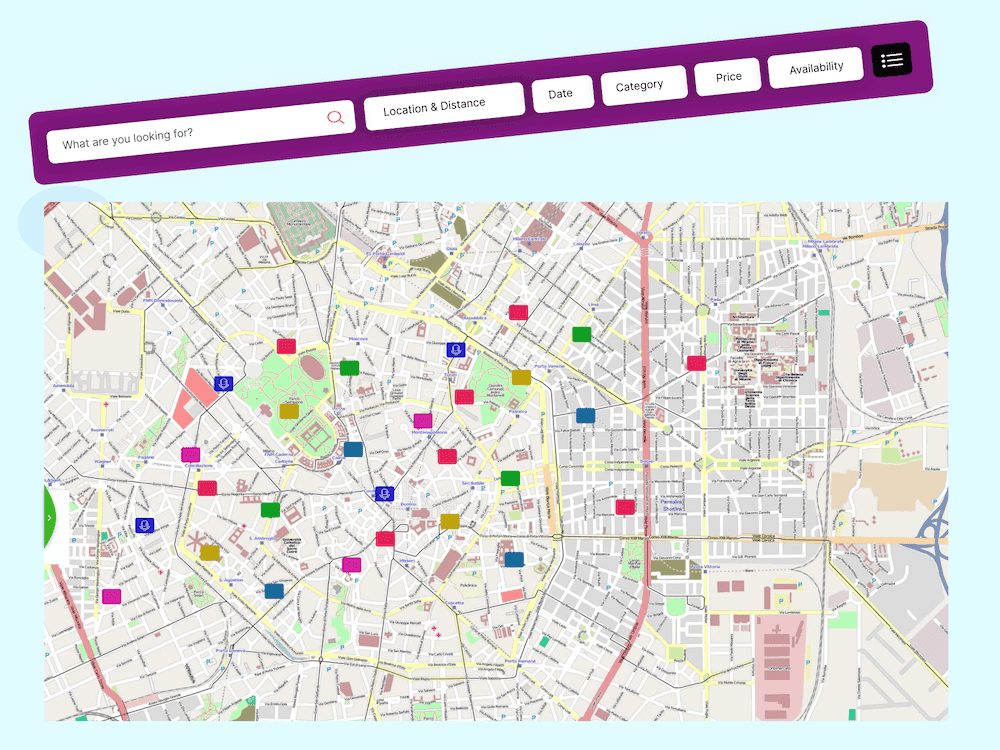The height and width of the screenshot is (750, 1000).
Task: Select the green marker right of San Babila
Action: (510, 478)
